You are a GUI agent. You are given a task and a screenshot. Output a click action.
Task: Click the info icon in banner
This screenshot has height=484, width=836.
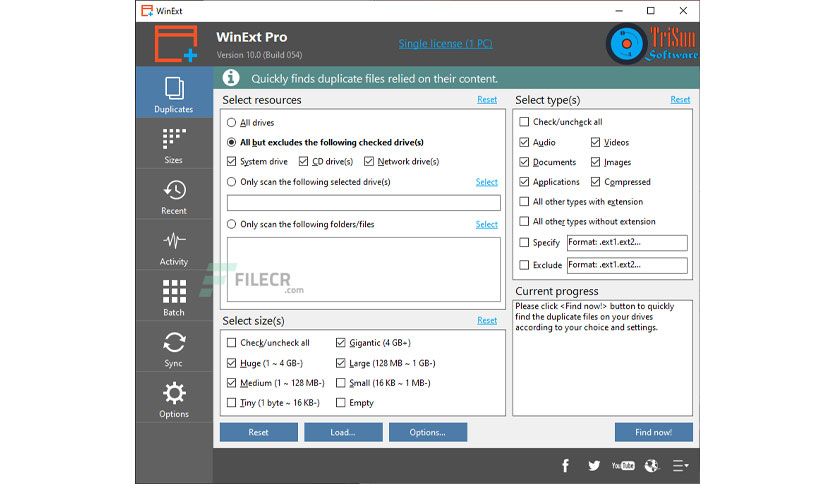point(231,78)
